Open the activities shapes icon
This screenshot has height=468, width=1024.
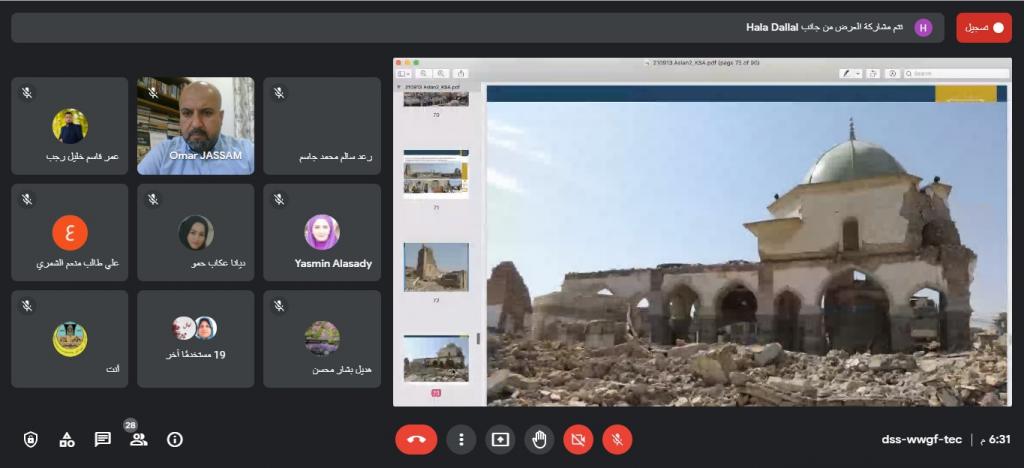pyautogui.click(x=67, y=439)
